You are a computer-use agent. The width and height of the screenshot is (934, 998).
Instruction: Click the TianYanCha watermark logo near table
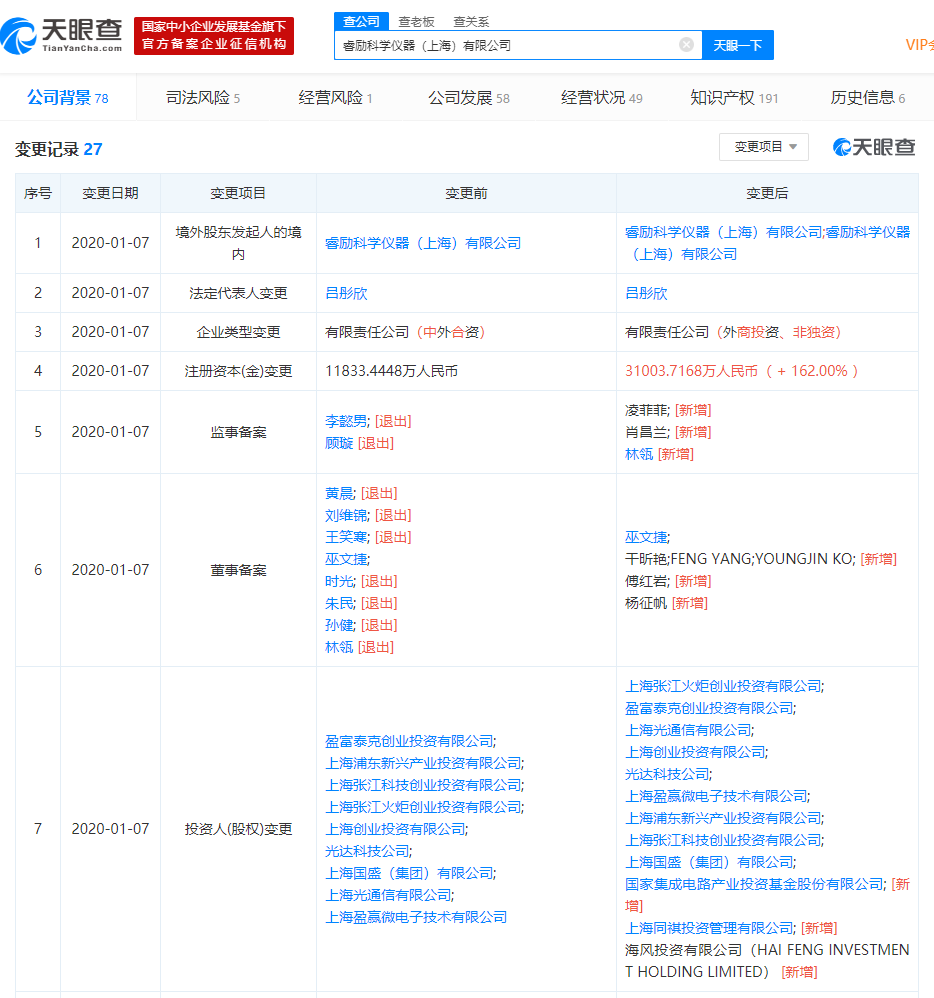[x=874, y=147]
